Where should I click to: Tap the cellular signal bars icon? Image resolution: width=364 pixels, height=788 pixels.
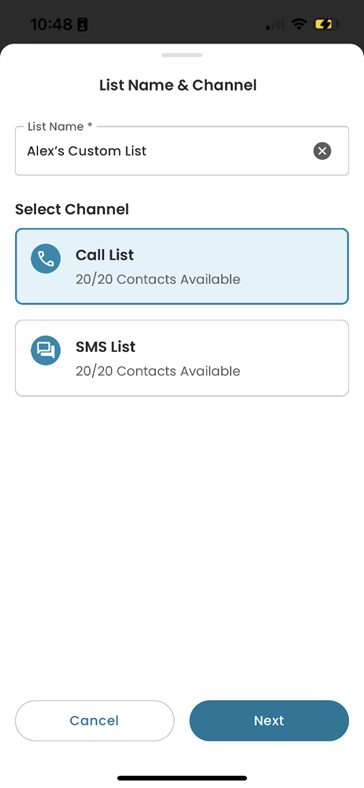[275, 24]
